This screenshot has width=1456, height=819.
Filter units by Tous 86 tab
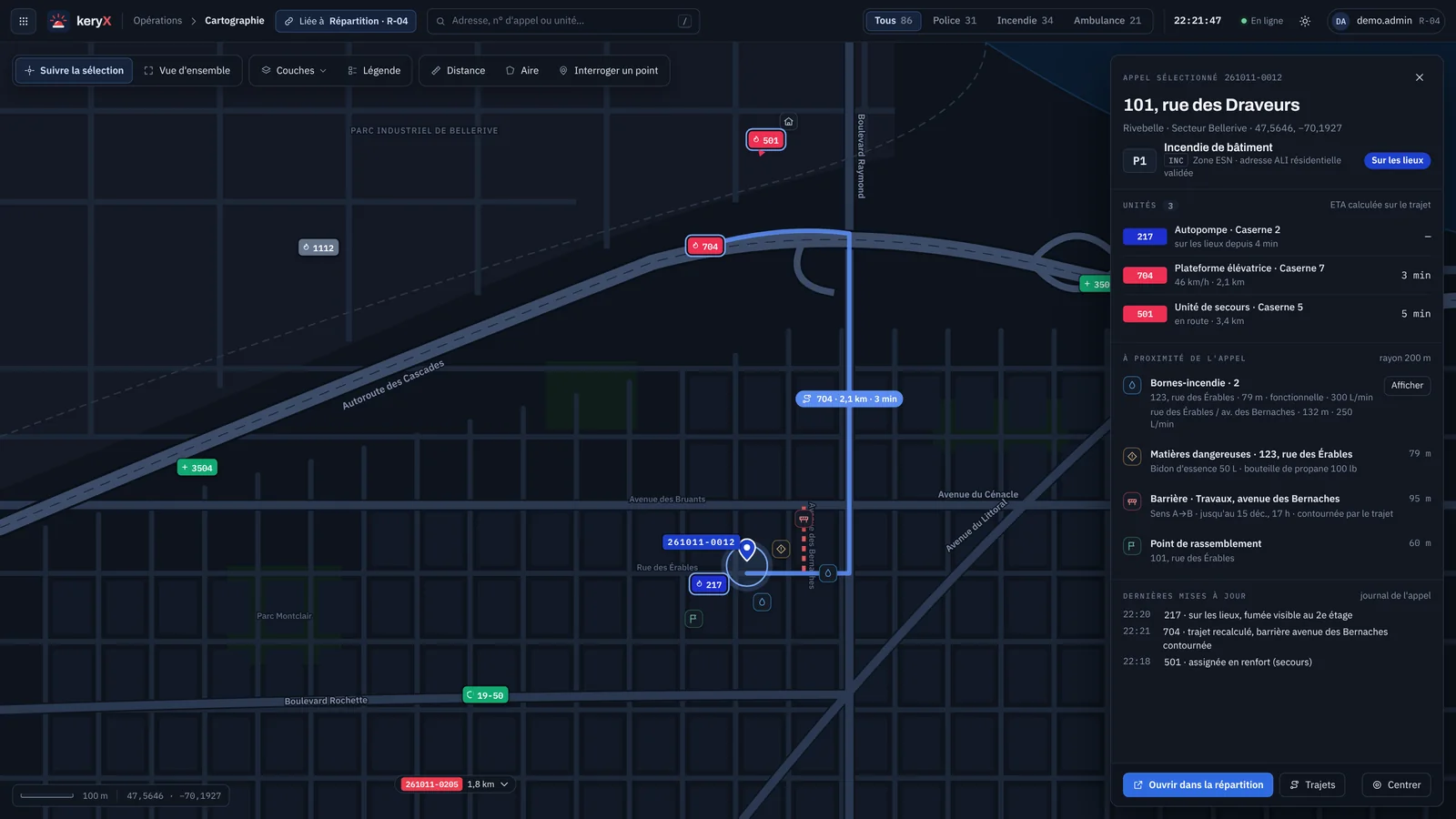point(894,21)
